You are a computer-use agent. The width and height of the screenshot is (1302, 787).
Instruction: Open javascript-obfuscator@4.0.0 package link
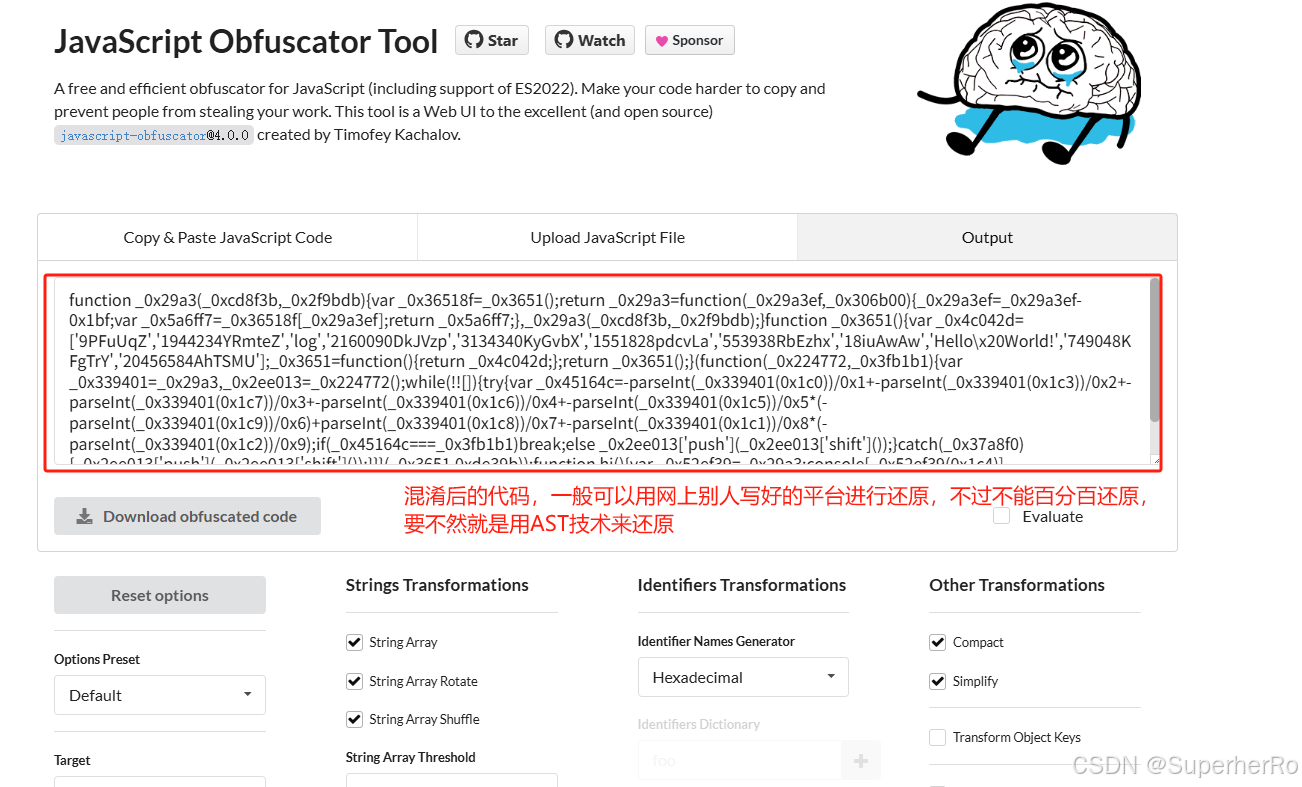click(x=154, y=135)
